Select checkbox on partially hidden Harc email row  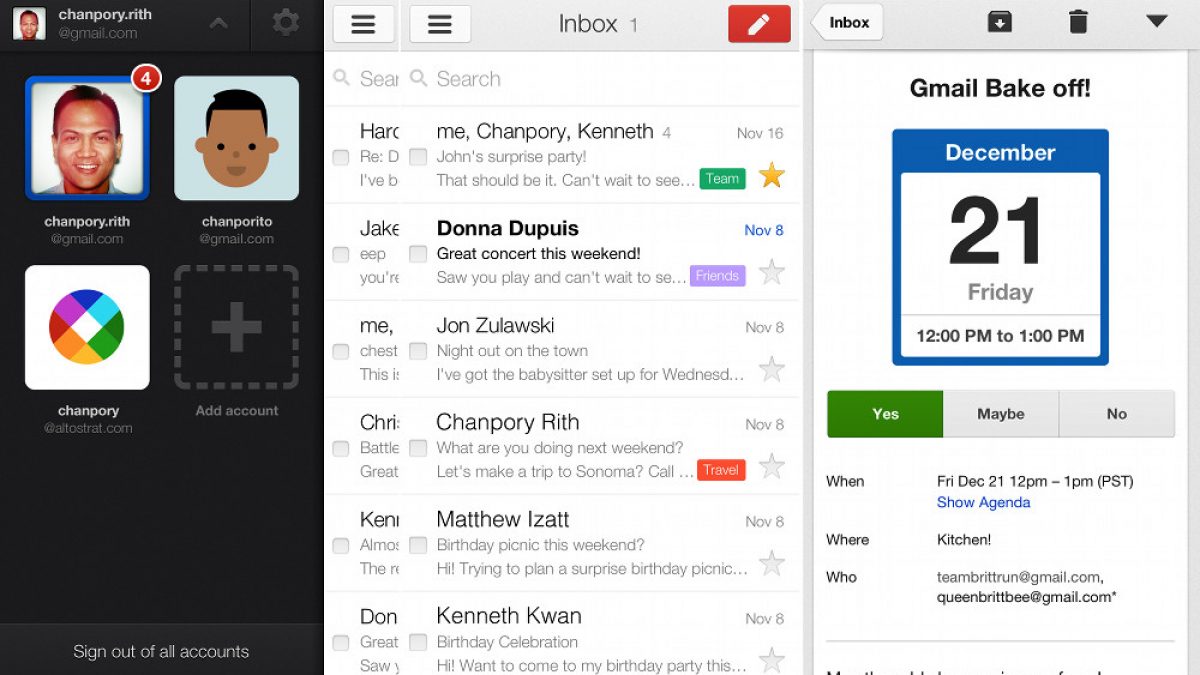pyautogui.click(x=341, y=157)
